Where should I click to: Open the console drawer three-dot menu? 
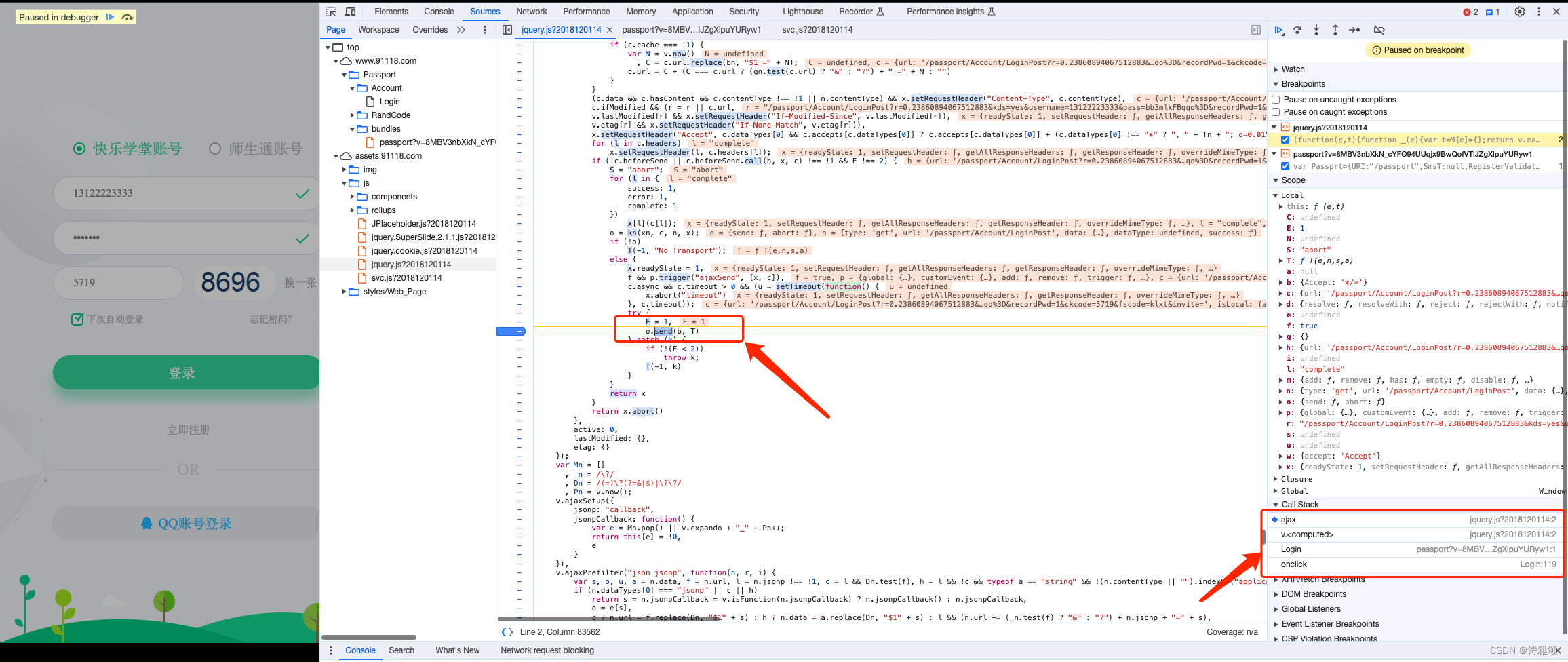(331, 650)
